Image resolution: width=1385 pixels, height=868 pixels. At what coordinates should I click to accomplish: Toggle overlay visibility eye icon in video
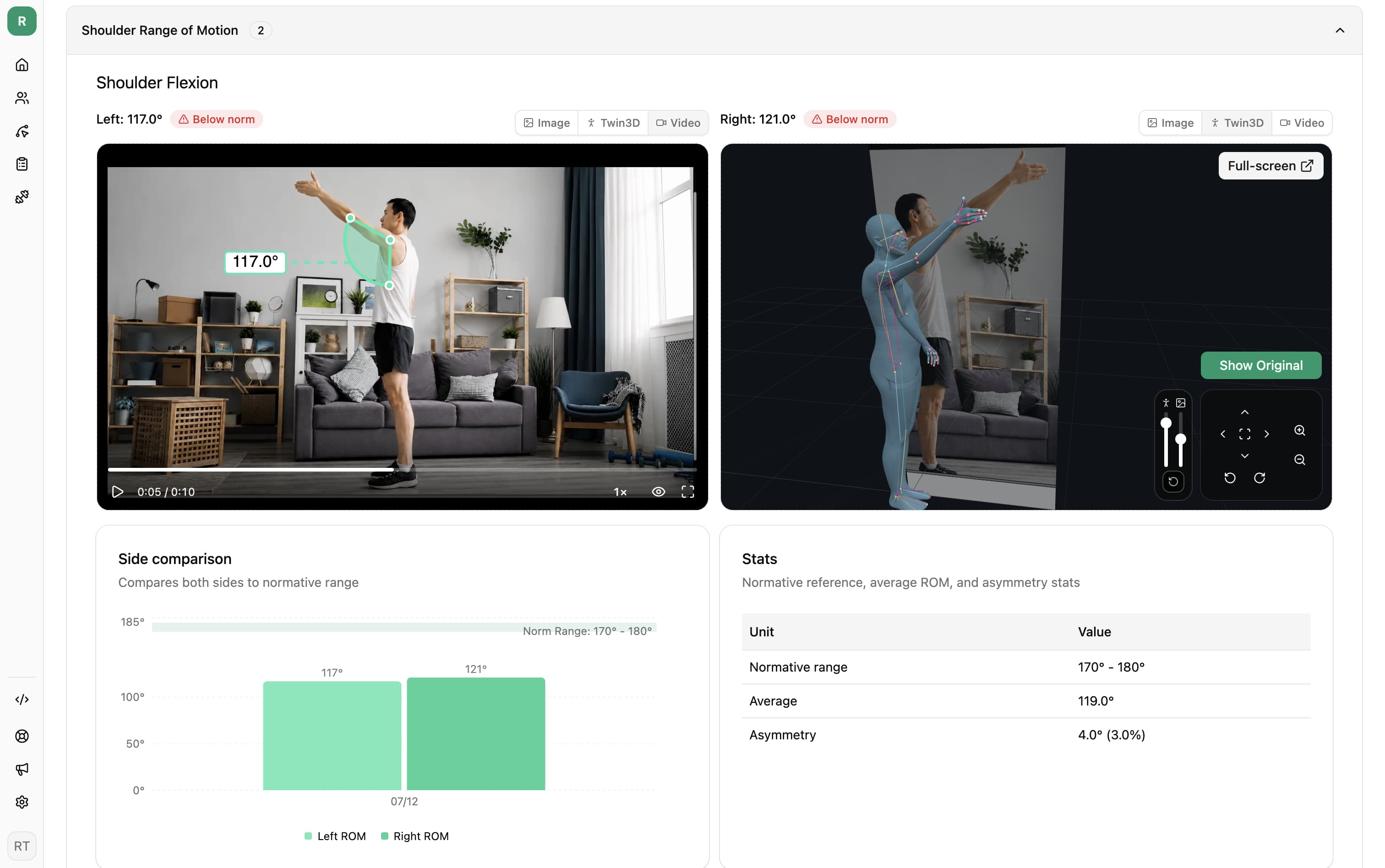659,492
